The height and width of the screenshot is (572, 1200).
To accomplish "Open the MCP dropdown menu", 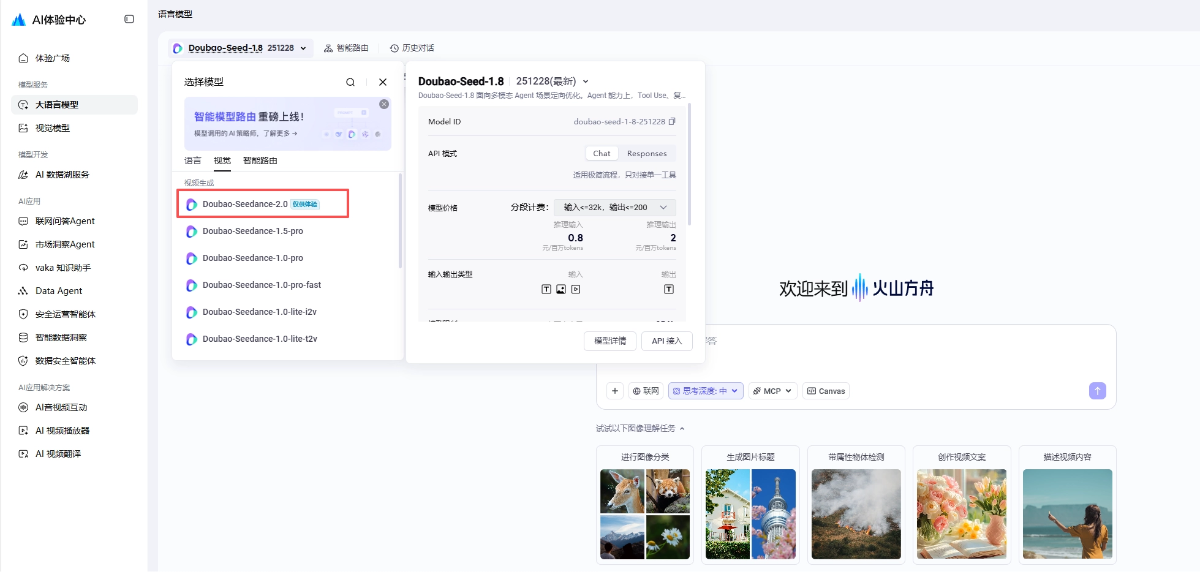I will (773, 391).
